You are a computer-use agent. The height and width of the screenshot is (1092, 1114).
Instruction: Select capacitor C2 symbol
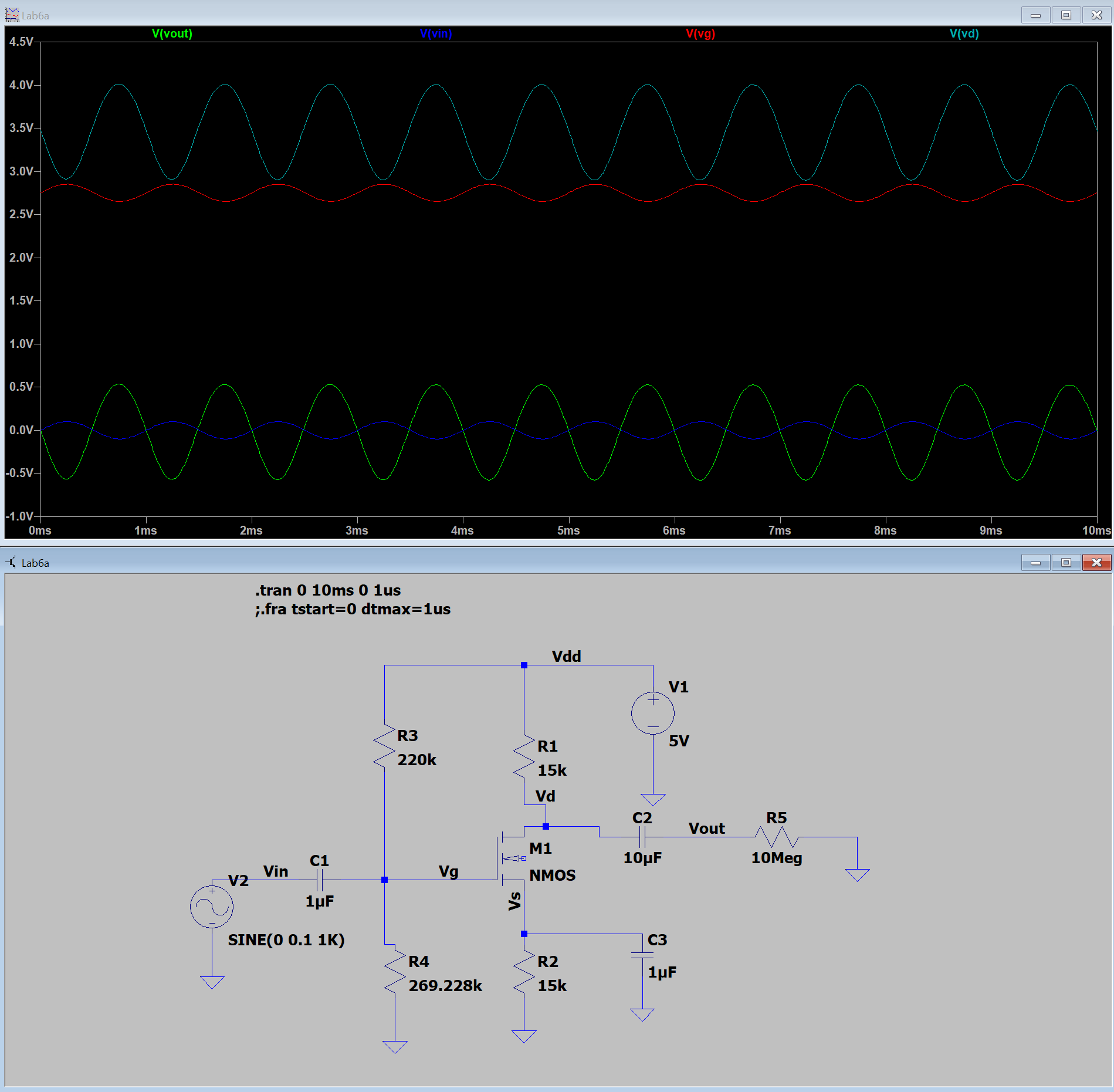tap(642, 837)
